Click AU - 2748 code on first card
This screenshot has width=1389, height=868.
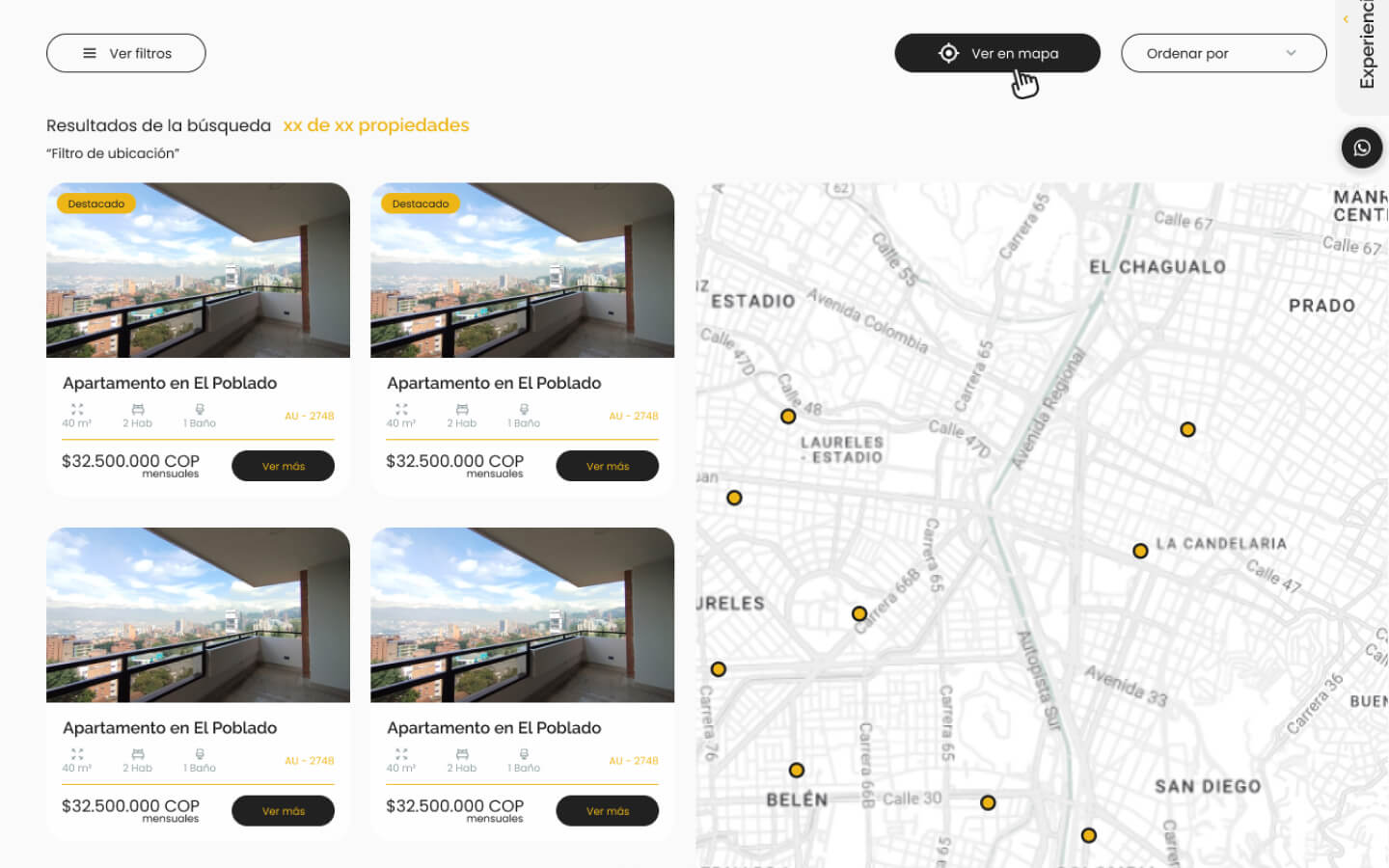click(309, 416)
